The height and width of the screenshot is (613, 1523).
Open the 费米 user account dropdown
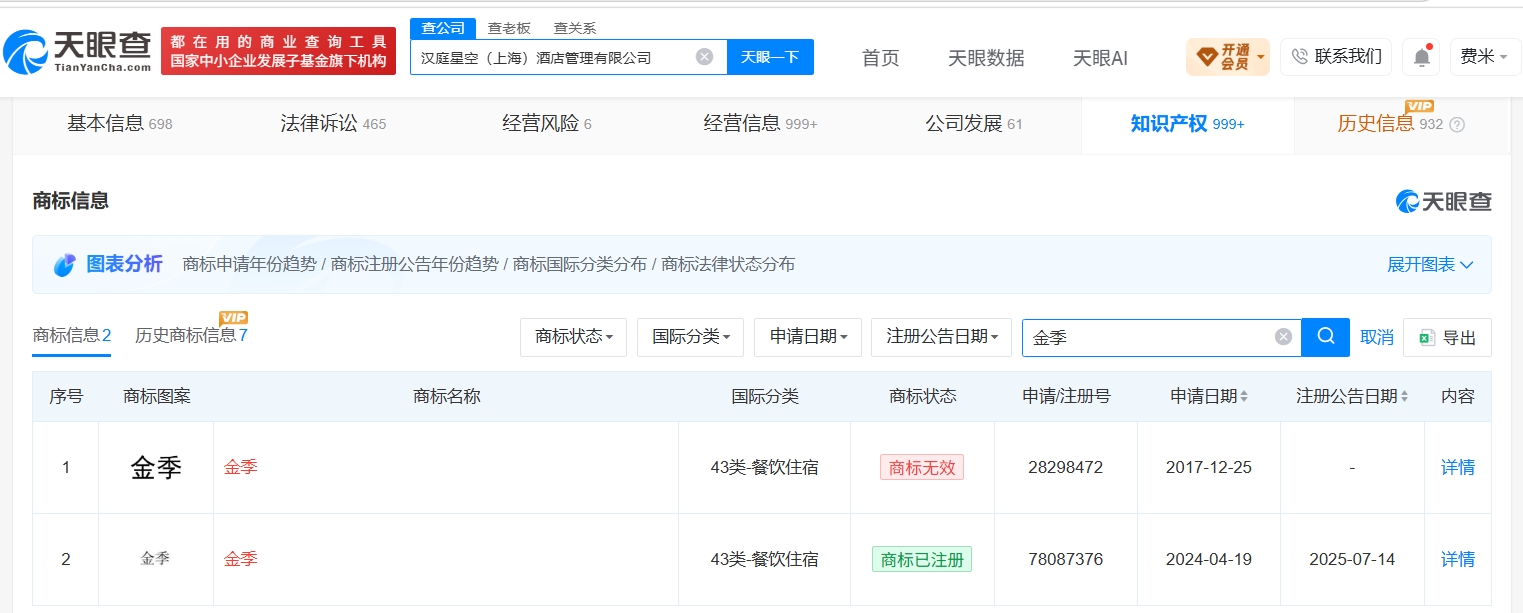click(1485, 57)
